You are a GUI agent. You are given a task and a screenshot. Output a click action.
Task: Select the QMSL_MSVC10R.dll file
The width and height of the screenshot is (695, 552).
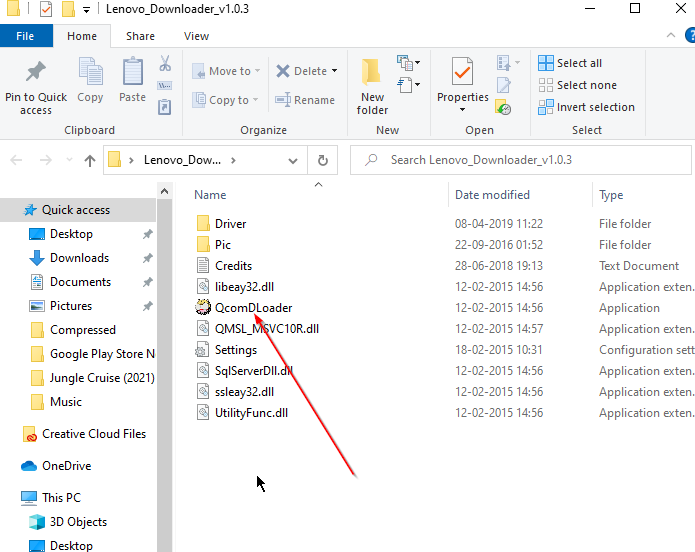pyautogui.click(x=267, y=329)
